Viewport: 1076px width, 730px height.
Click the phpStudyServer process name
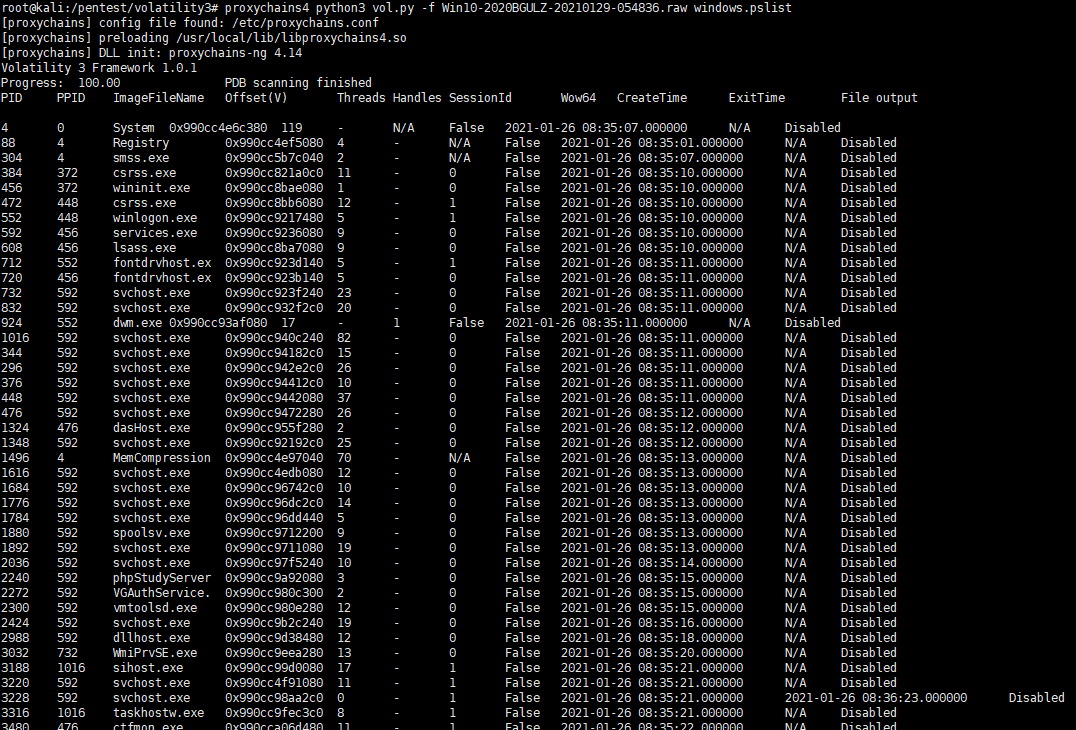[162, 578]
